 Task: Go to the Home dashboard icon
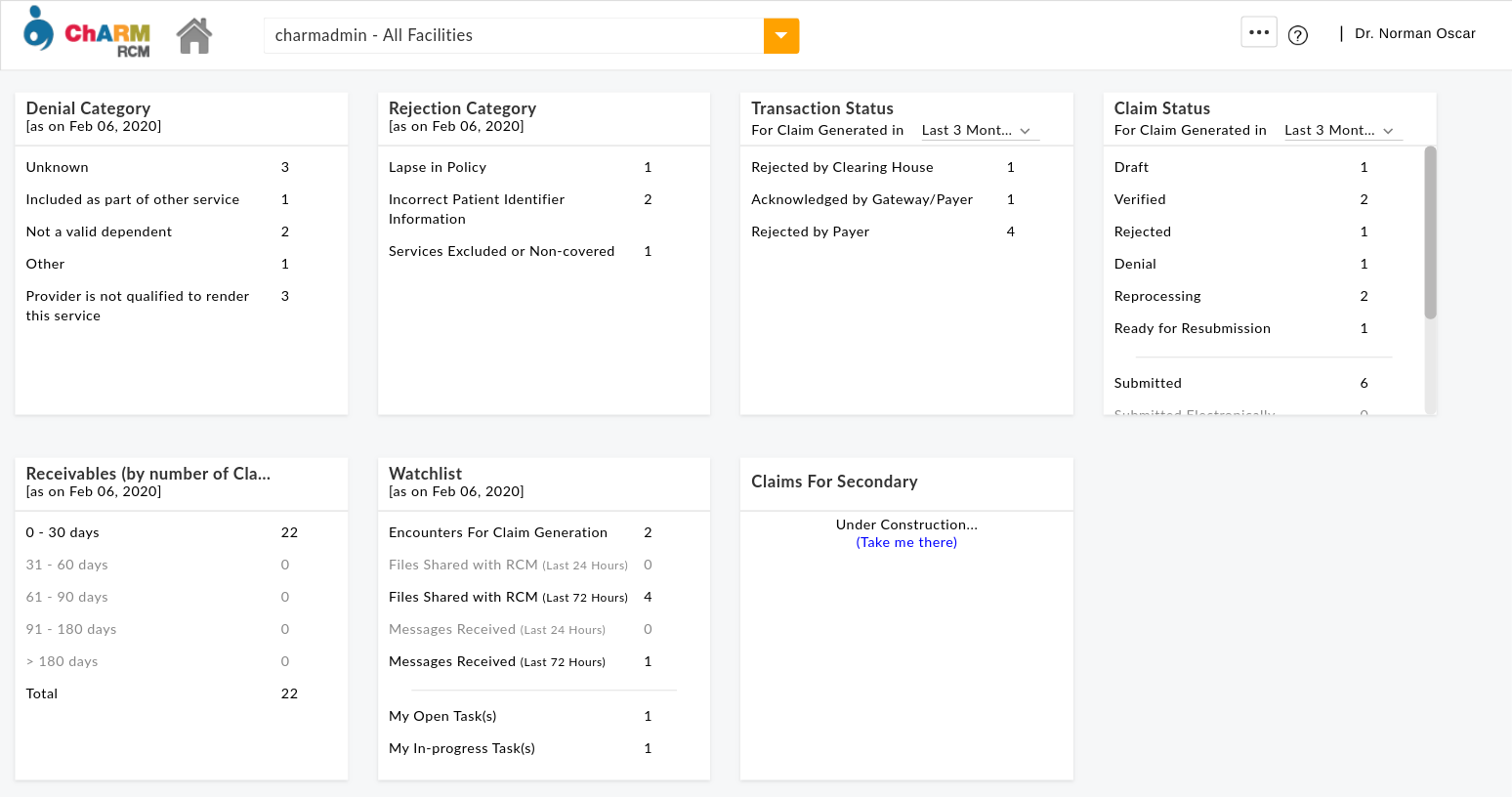(x=194, y=36)
